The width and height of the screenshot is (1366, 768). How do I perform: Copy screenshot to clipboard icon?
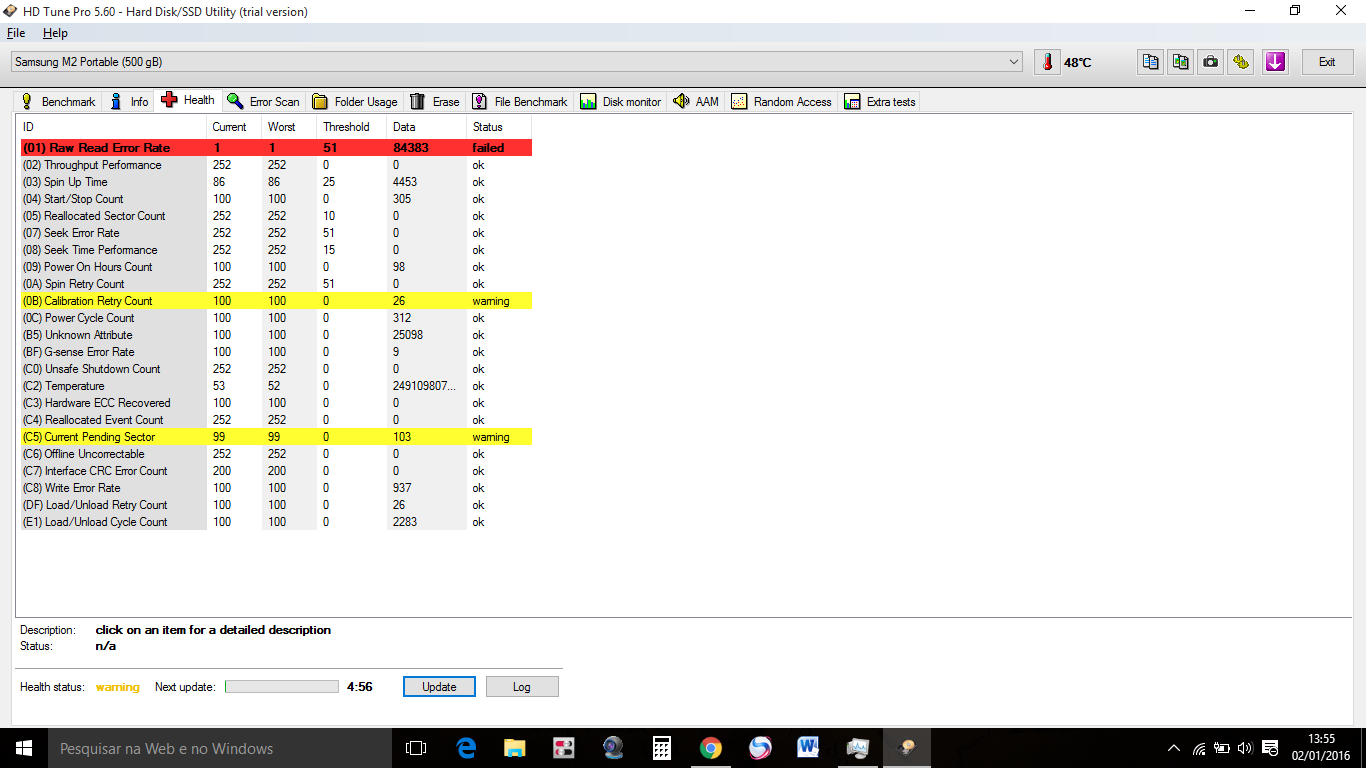(1181, 62)
